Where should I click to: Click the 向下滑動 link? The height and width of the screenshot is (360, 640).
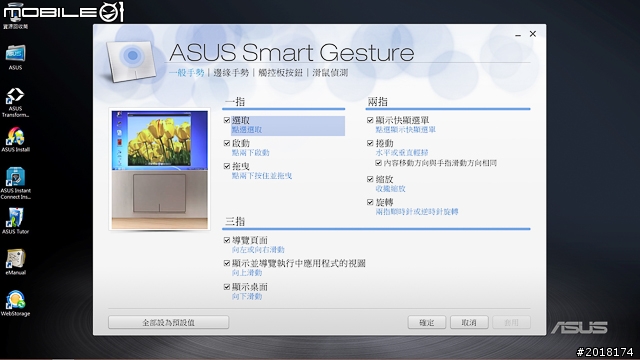click(x=247, y=296)
